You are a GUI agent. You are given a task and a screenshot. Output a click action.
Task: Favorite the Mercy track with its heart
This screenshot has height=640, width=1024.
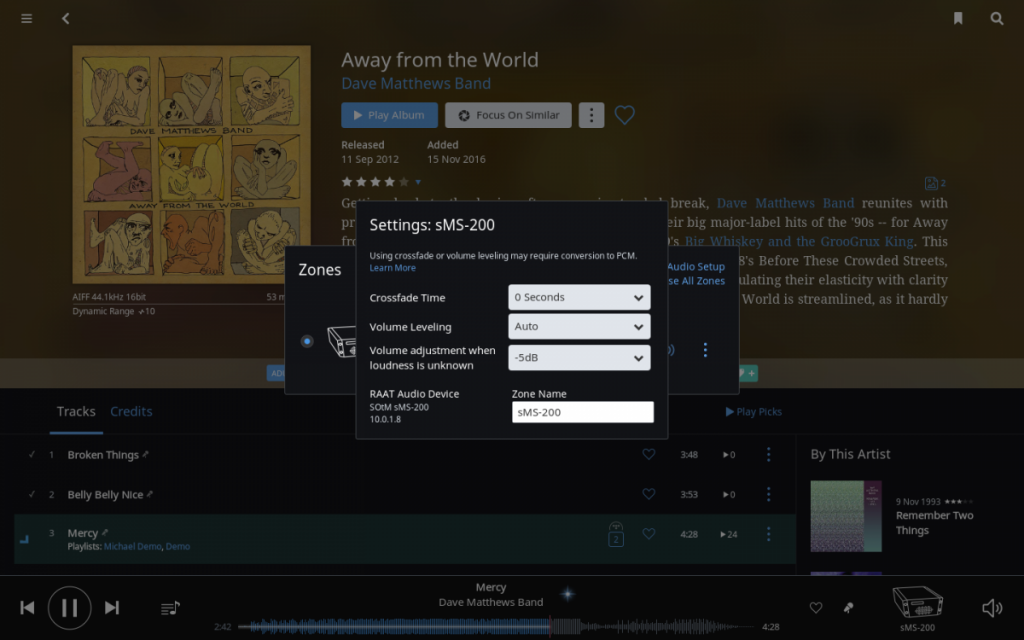tap(648, 534)
